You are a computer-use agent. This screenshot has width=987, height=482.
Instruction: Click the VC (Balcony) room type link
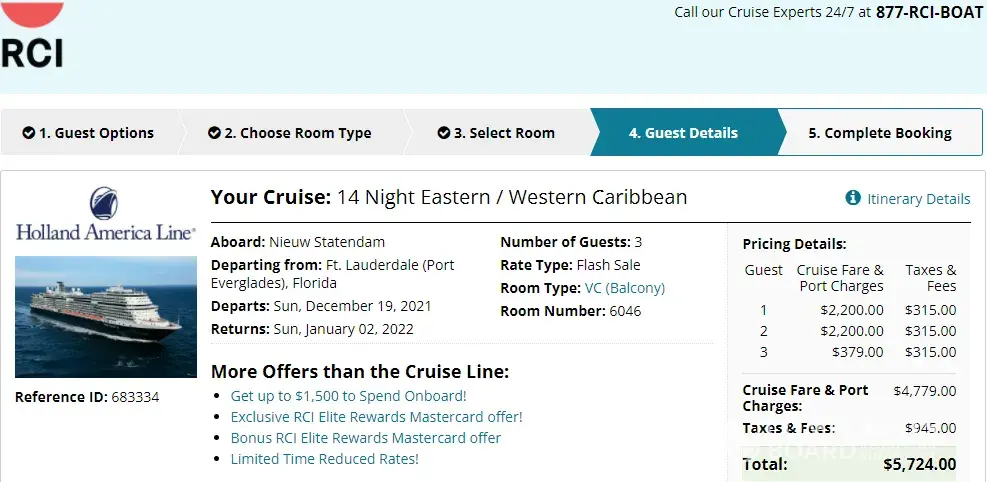(624, 288)
